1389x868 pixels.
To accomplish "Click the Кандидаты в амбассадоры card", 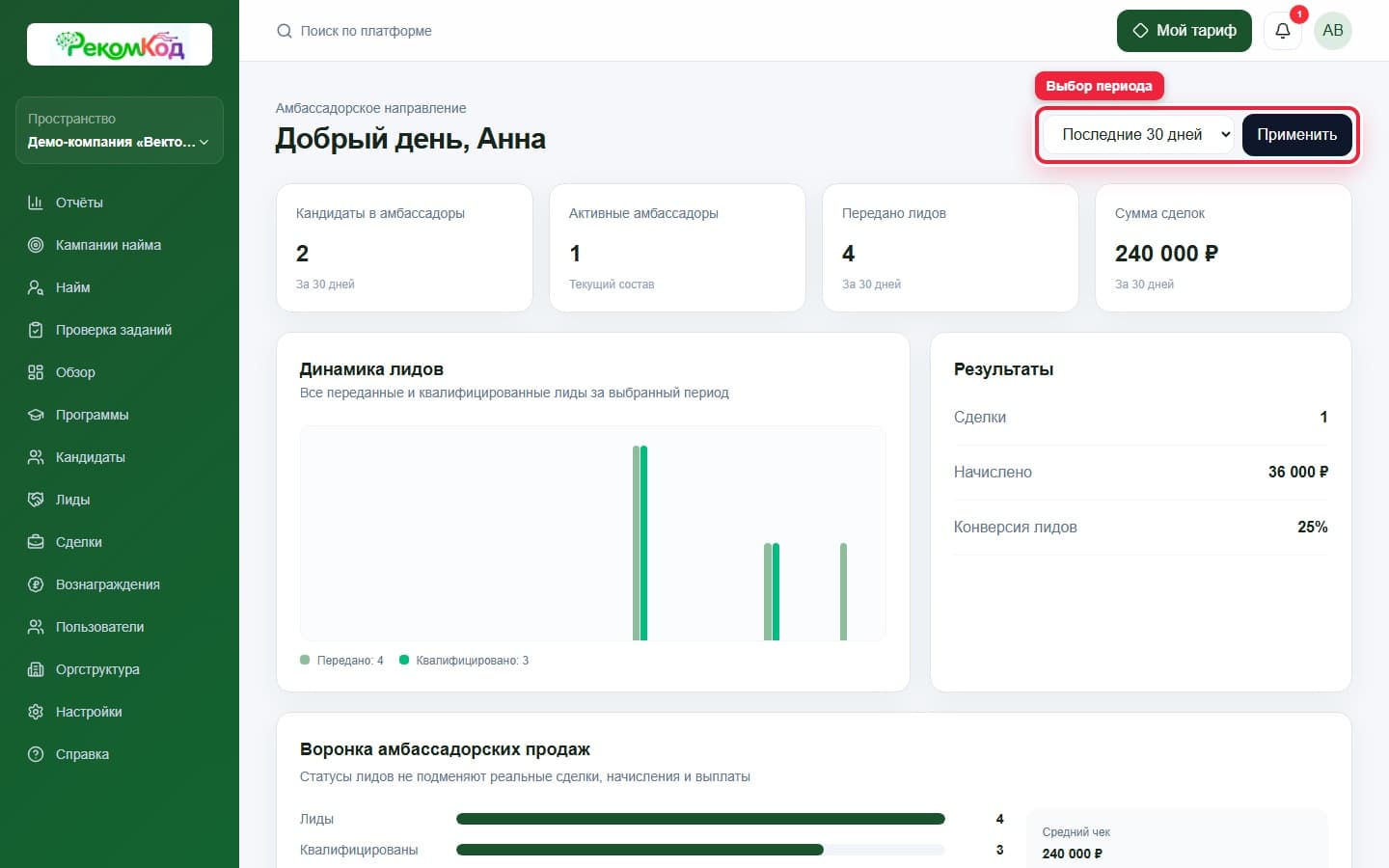I will point(404,248).
